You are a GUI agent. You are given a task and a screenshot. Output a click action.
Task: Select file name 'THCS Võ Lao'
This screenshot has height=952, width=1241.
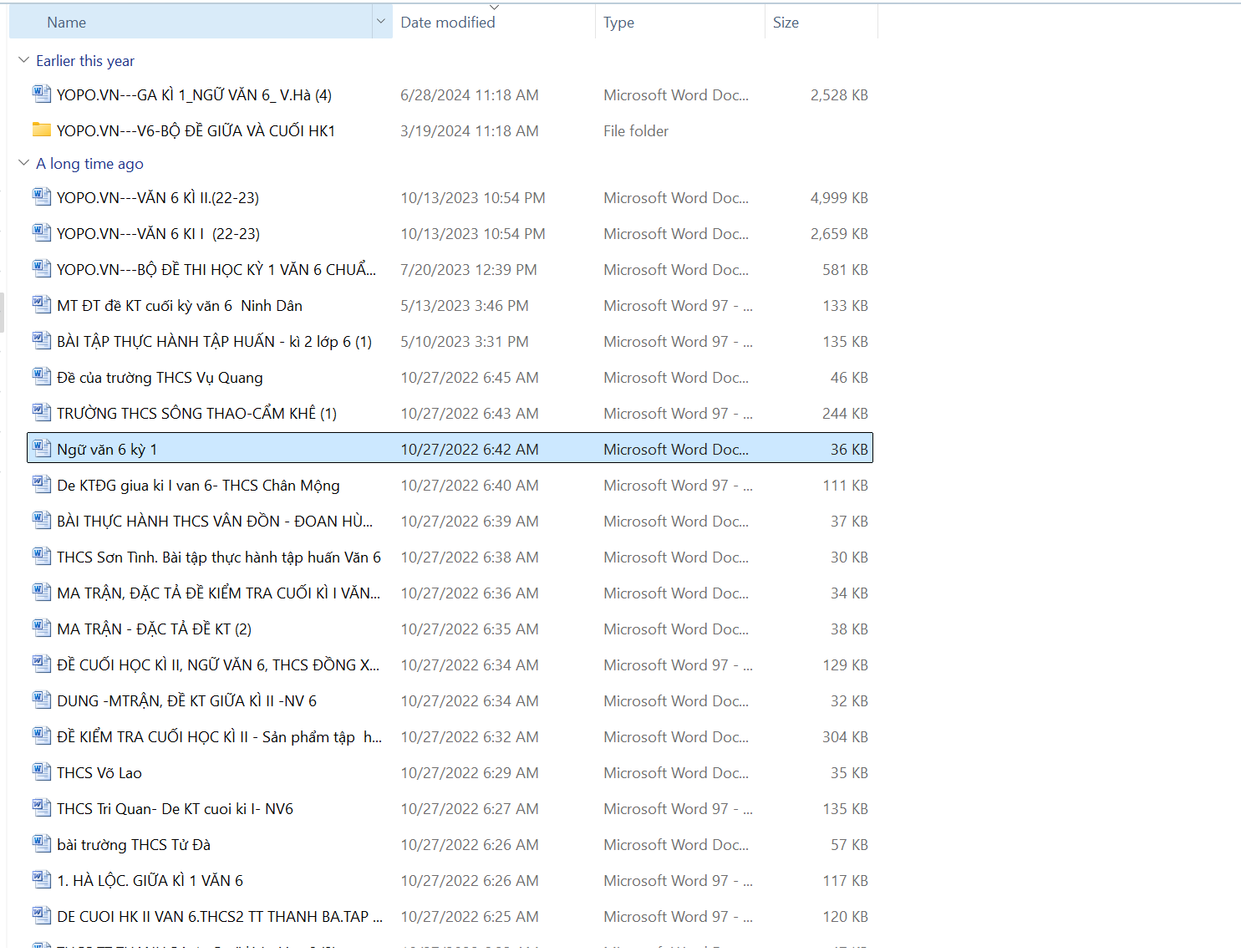(x=99, y=773)
